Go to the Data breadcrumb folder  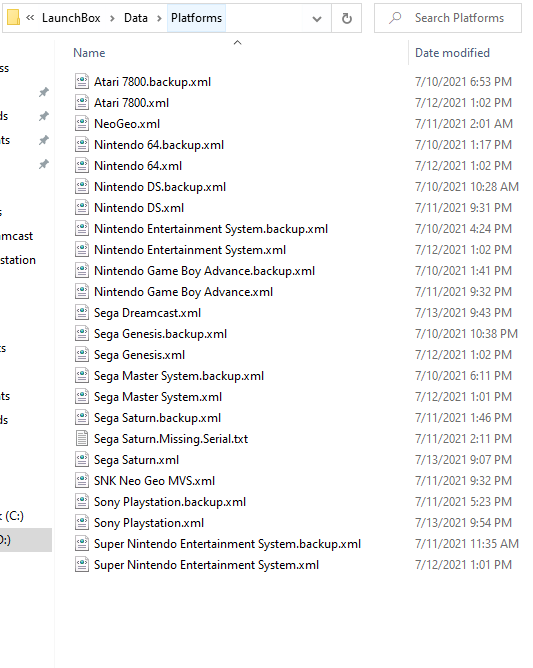pyautogui.click(x=136, y=18)
